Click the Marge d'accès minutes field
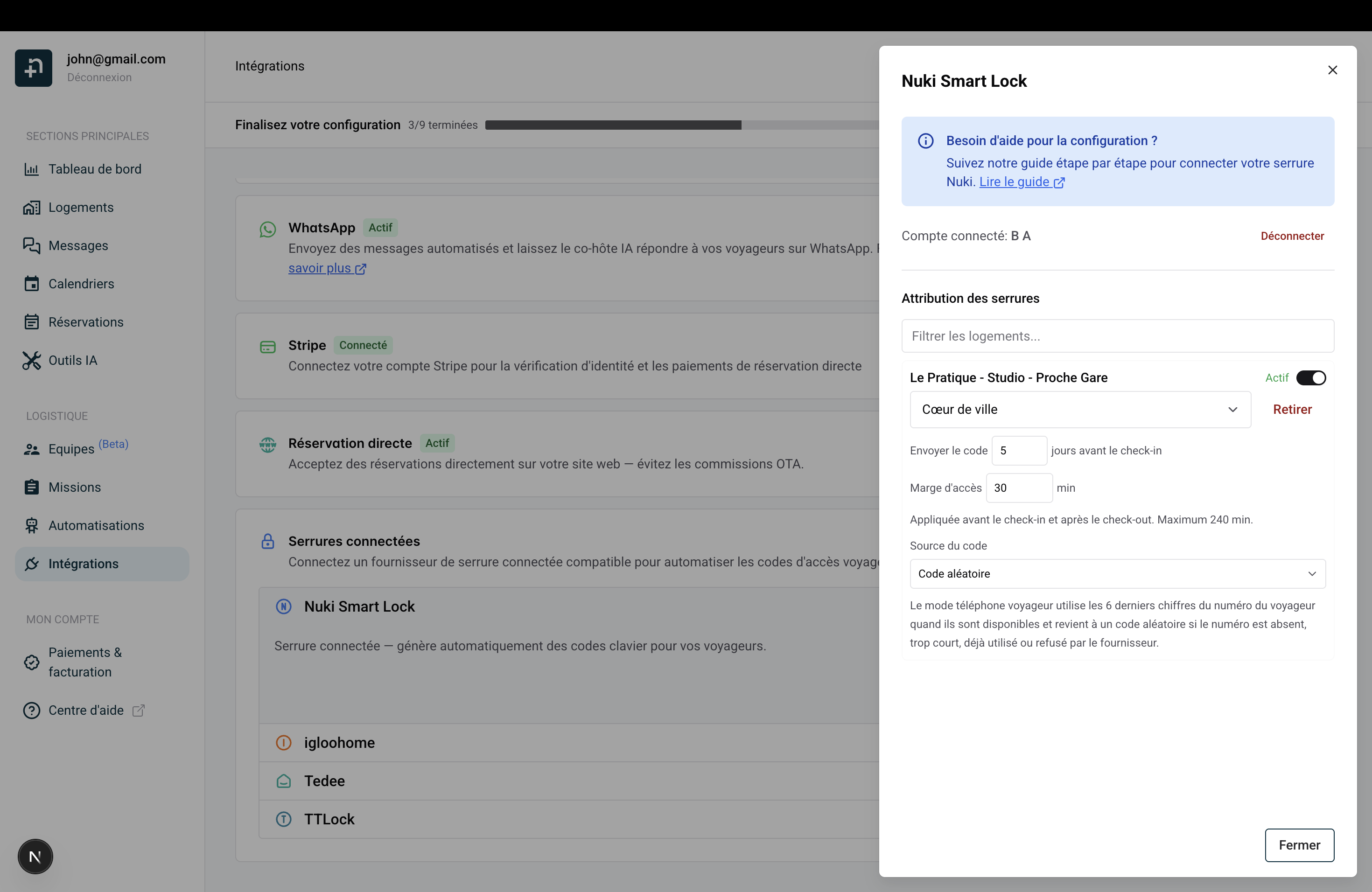 pyautogui.click(x=1019, y=488)
